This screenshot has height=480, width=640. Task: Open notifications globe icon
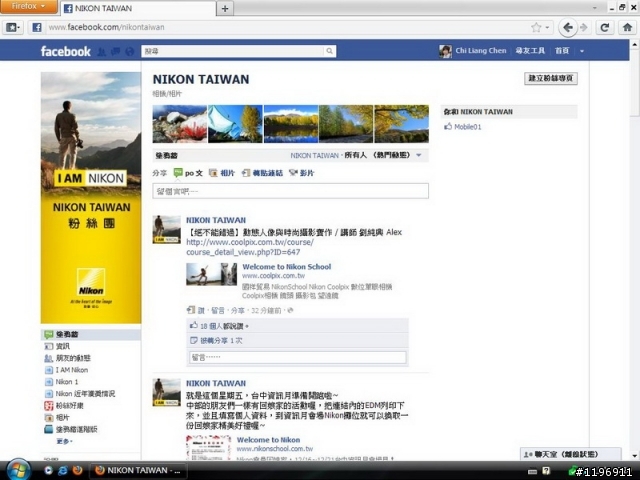[x=130, y=51]
